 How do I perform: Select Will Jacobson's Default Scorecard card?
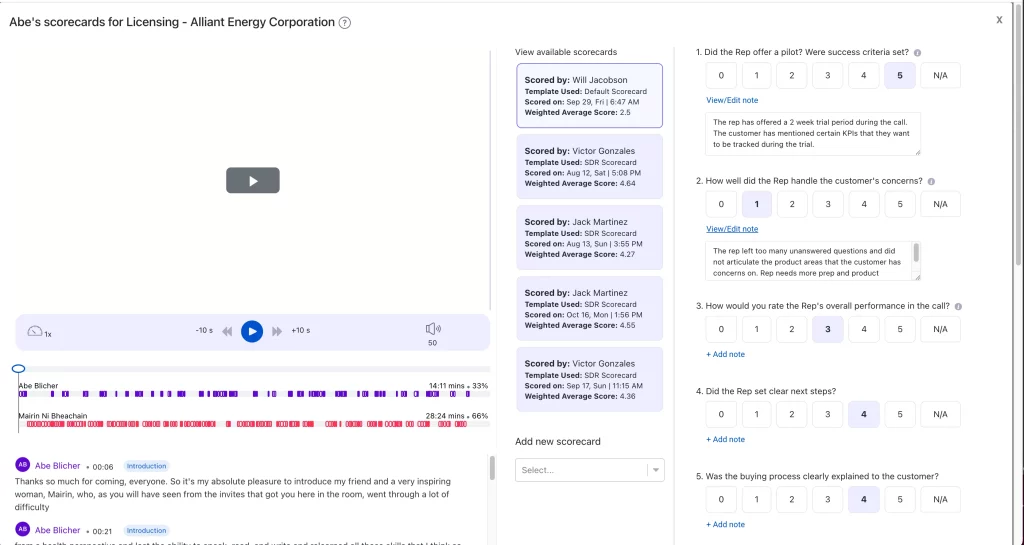[x=589, y=95]
